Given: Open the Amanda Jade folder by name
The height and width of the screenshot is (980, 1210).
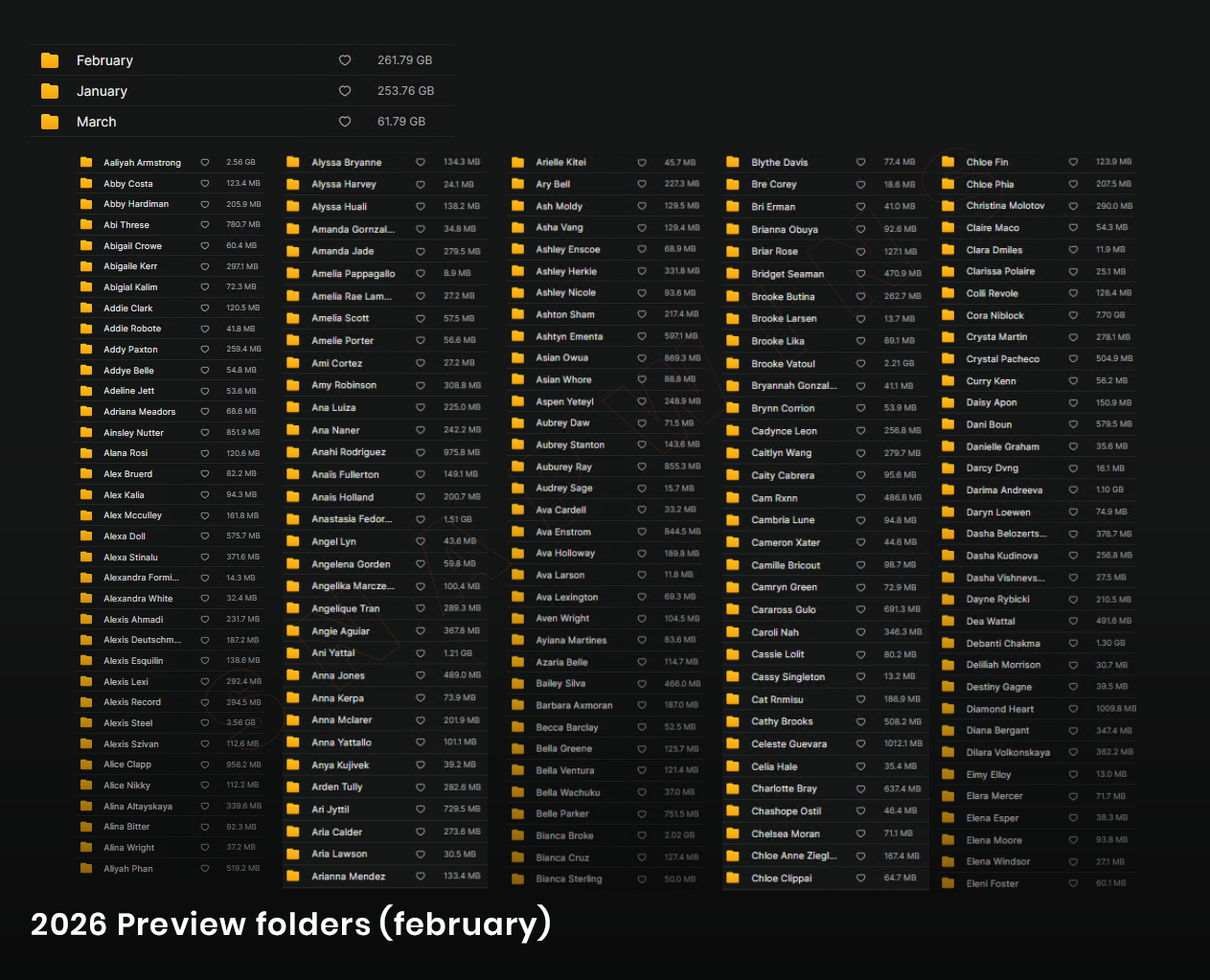Looking at the screenshot, I should 342,251.
